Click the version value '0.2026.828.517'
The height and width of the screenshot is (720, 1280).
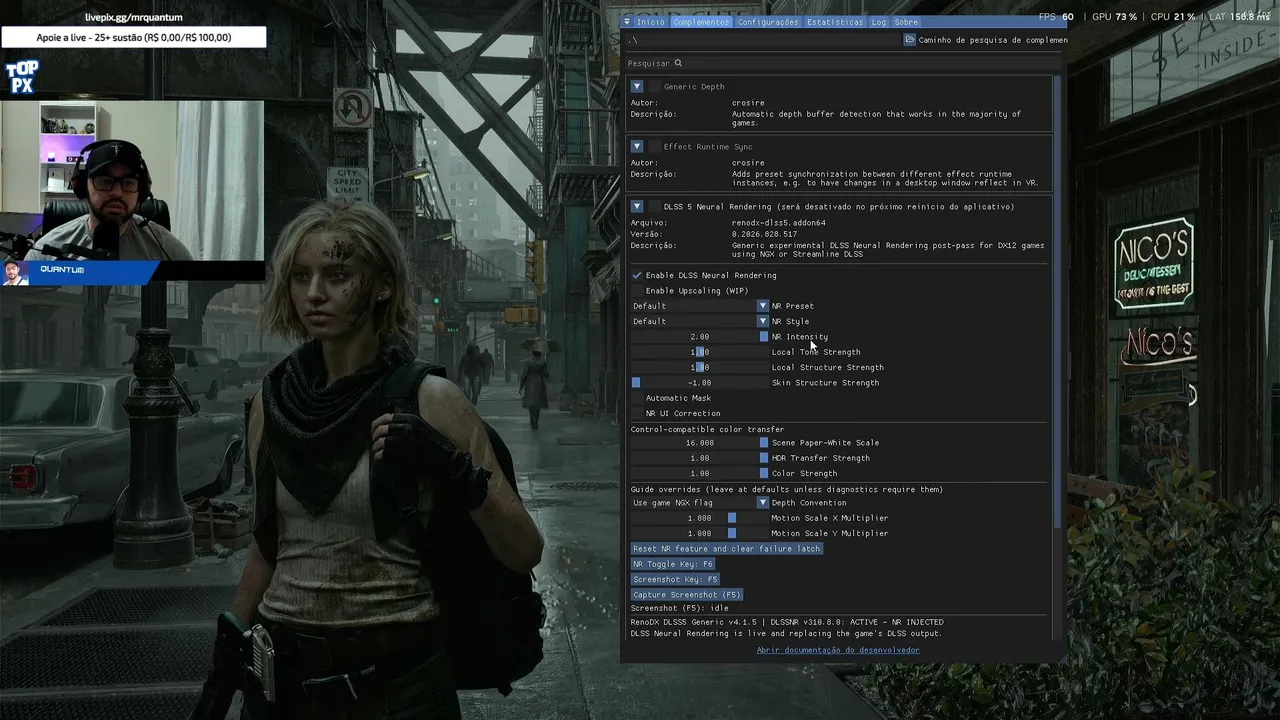(x=764, y=234)
